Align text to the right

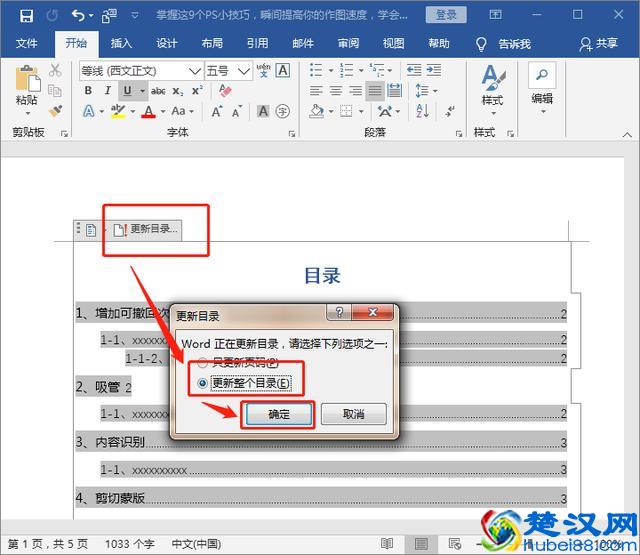pyautogui.click(x=356, y=91)
